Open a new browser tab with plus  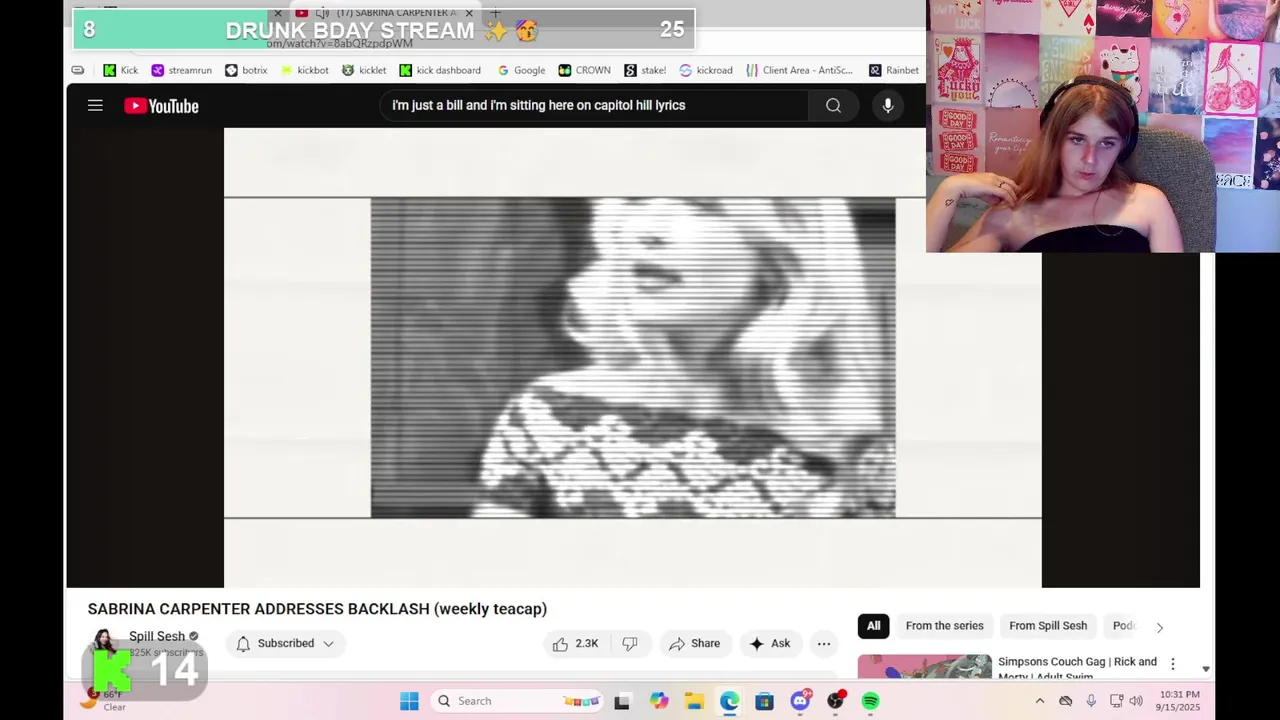point(495,13)
